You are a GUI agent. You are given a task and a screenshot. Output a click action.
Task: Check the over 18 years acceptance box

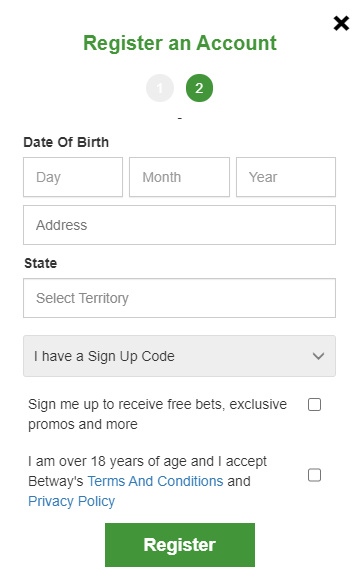point(314,475)
